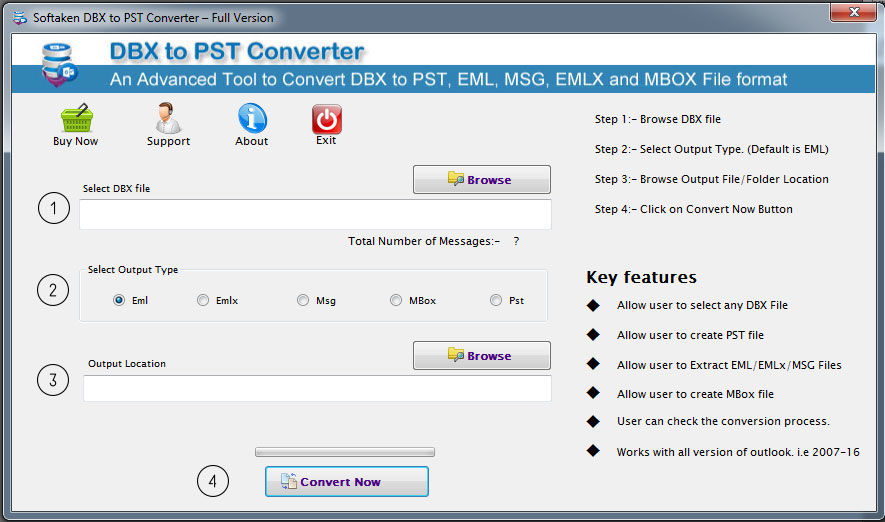Click the 'Key features' heading

tap(641, 277)
